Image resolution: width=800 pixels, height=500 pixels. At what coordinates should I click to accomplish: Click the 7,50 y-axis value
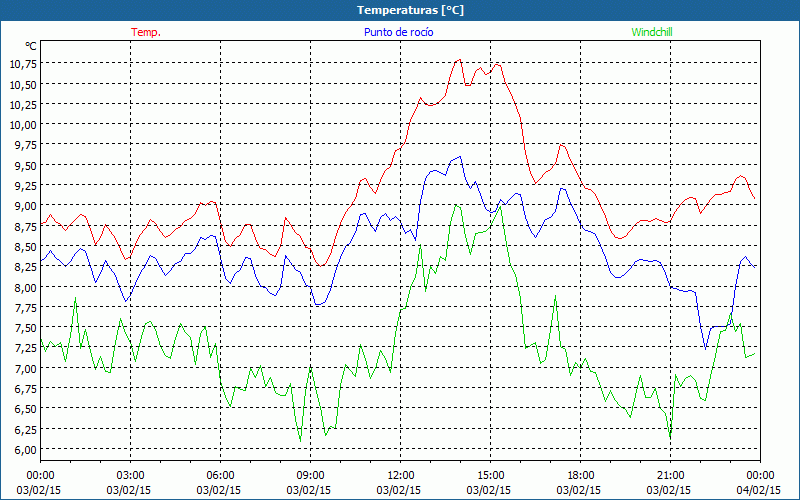(x=25, y=328)
